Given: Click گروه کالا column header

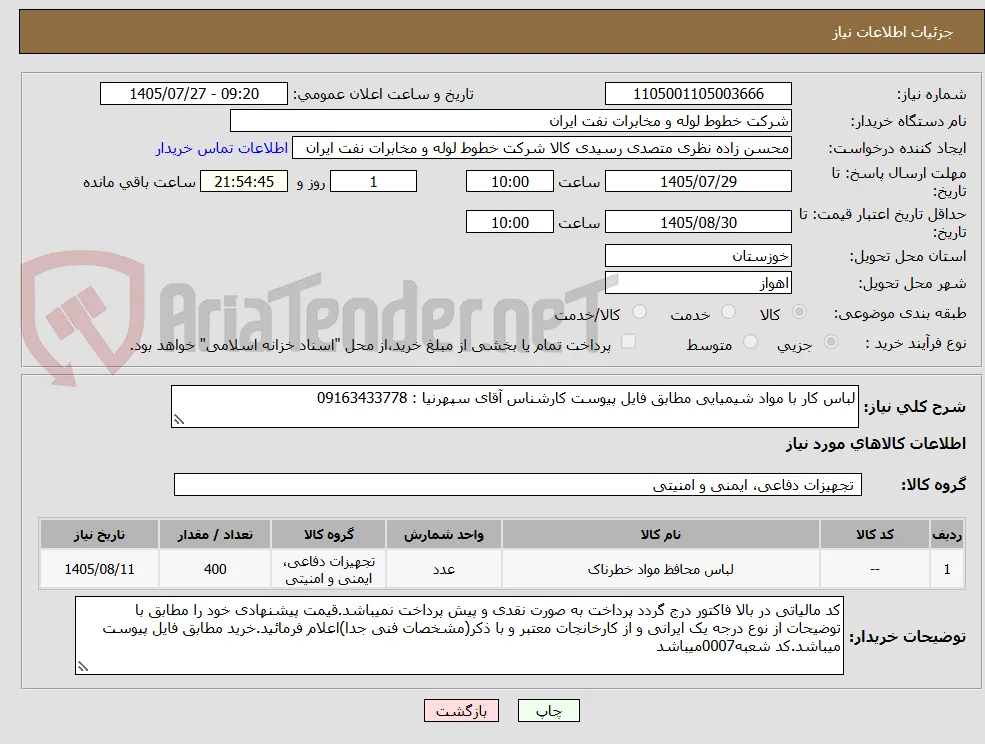Looking at the screenshot, I should (x=329, y=535).
